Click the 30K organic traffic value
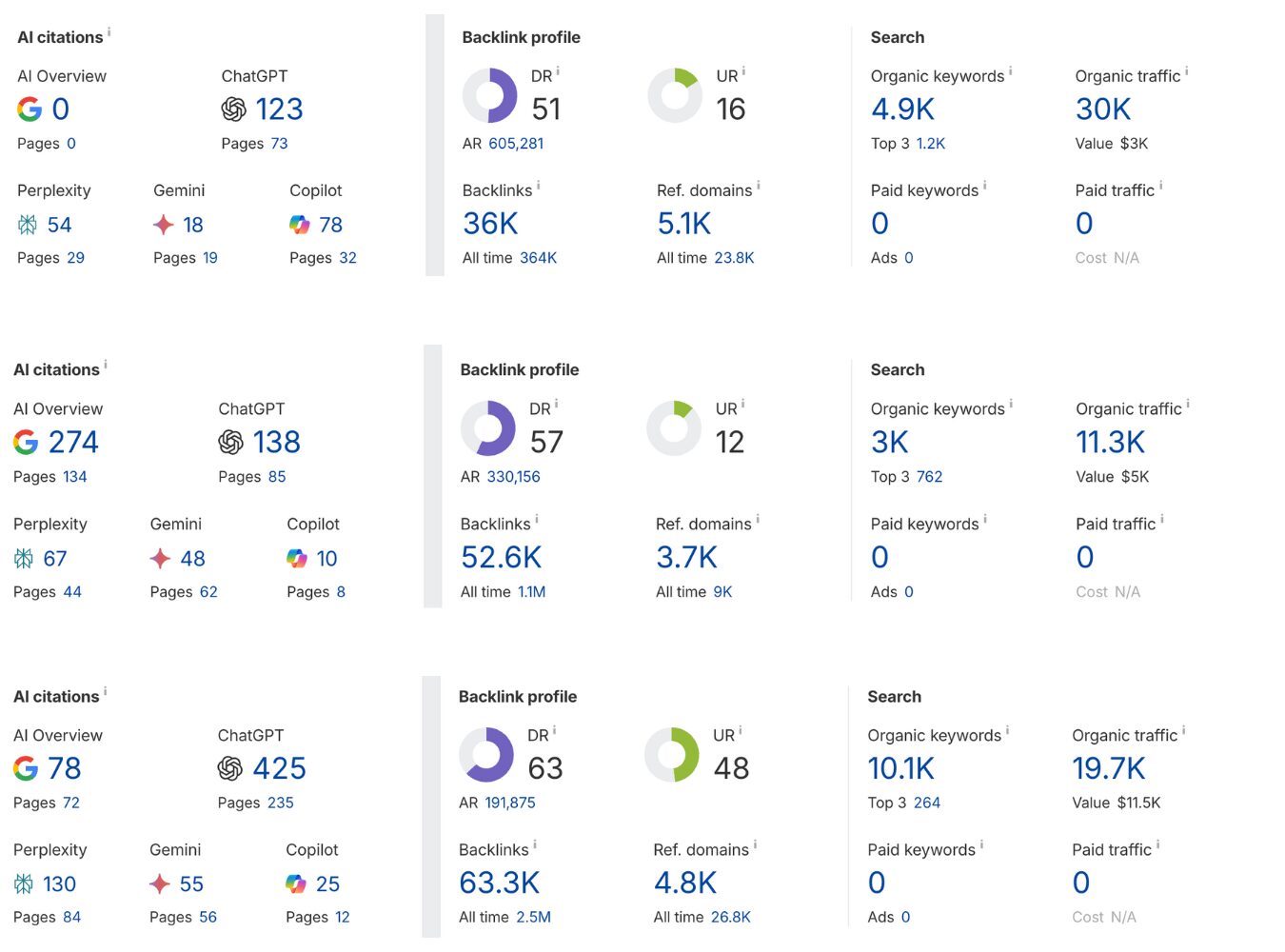Viewport: 1285px width, 952px height. point(1103,109)
